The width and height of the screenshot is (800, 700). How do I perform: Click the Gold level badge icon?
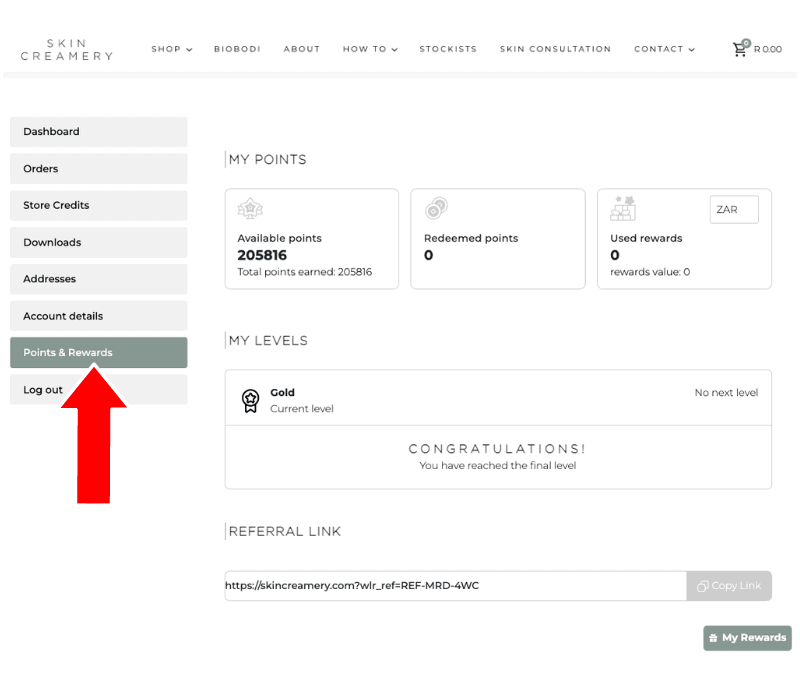pos(250,400)
